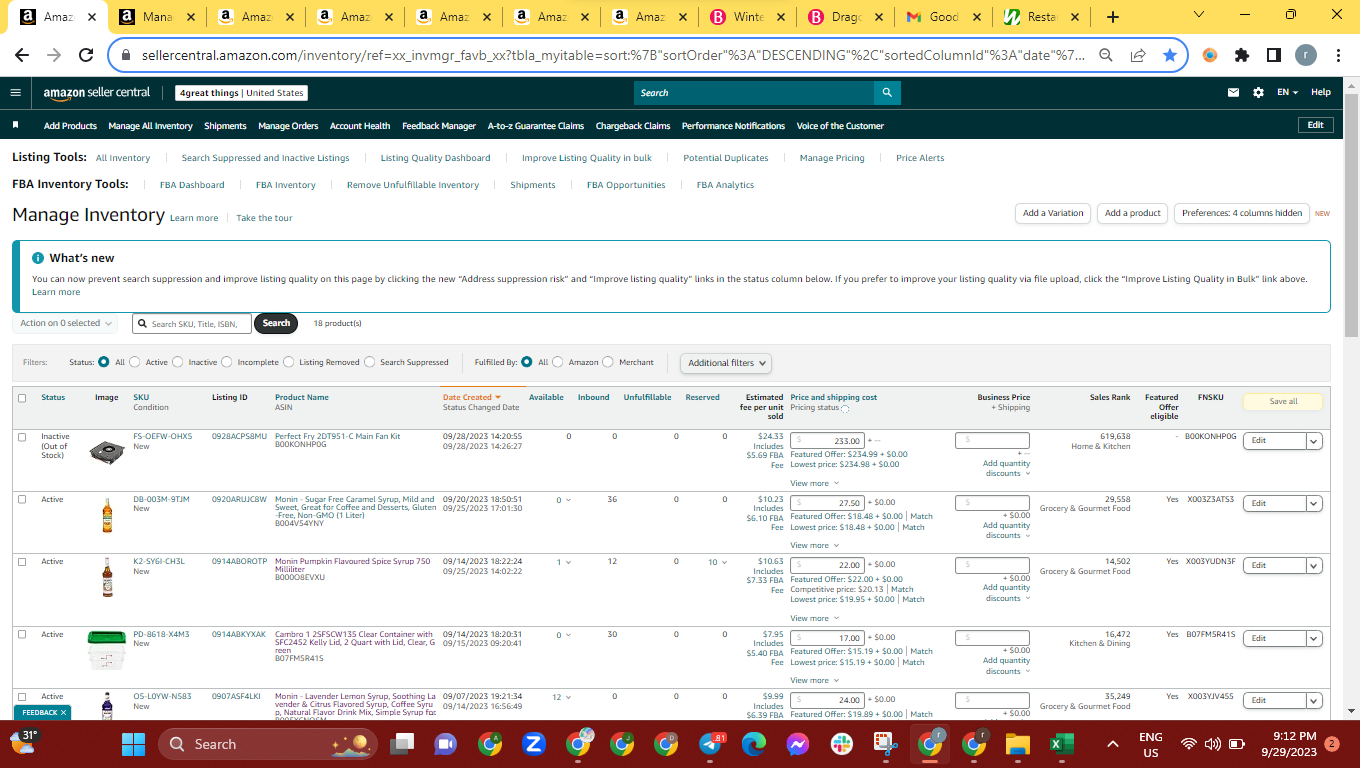Open the Manage All Inventory menu
The height and width of the screenshot is (768, 1360).
(150, 126)
